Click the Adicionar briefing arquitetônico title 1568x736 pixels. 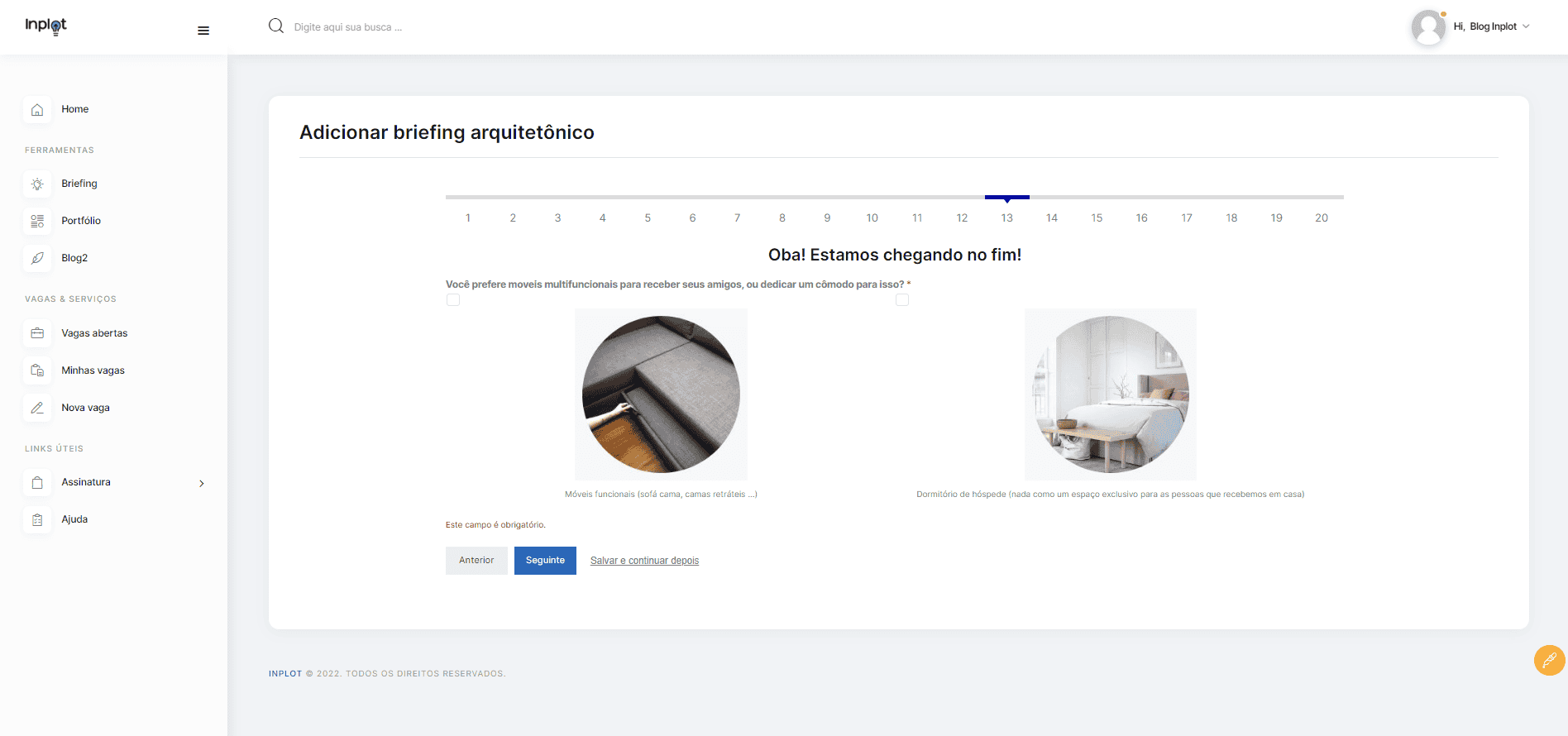tap(447, 132)
